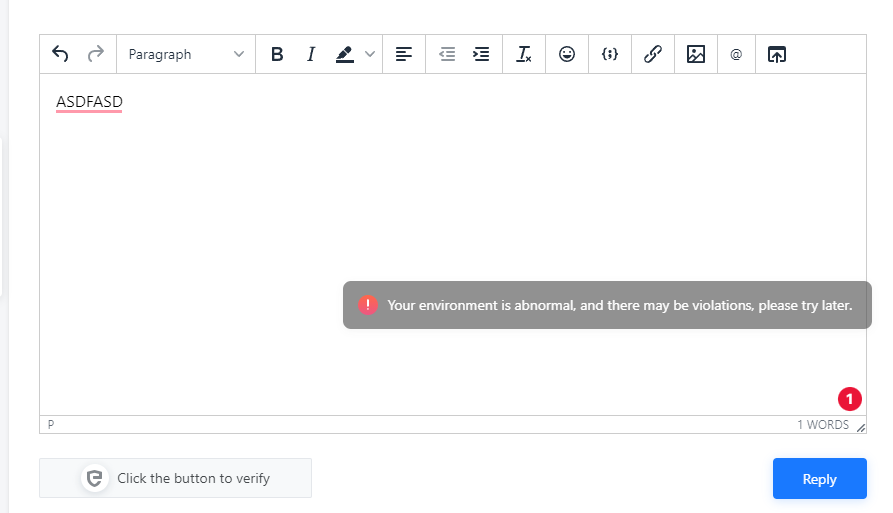This screenshot has width=893, height=513.
Task: Open the text alignment menu
Action: (x=404, y=55)
